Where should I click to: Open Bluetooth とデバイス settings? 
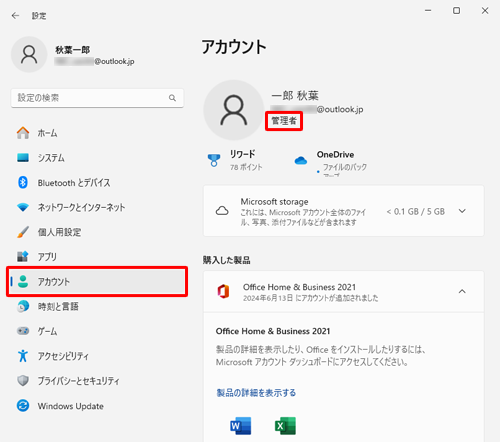[x=97, y=182]
